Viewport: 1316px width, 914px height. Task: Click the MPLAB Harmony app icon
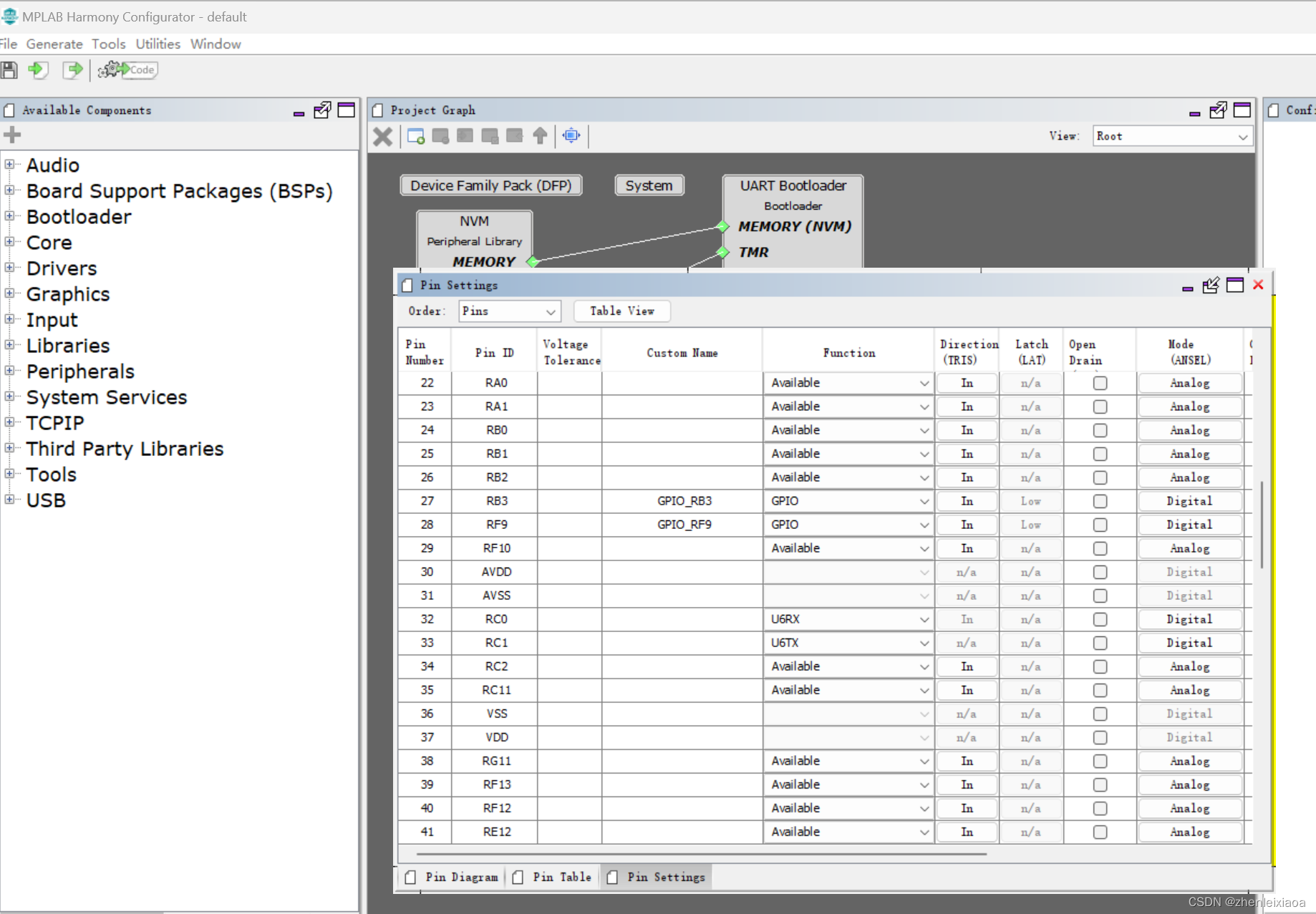(x=9, y=16)
